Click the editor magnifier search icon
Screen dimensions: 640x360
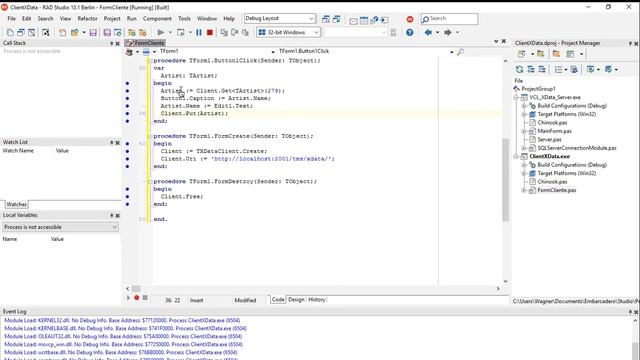pyautogui.click(x=460, y=52)
